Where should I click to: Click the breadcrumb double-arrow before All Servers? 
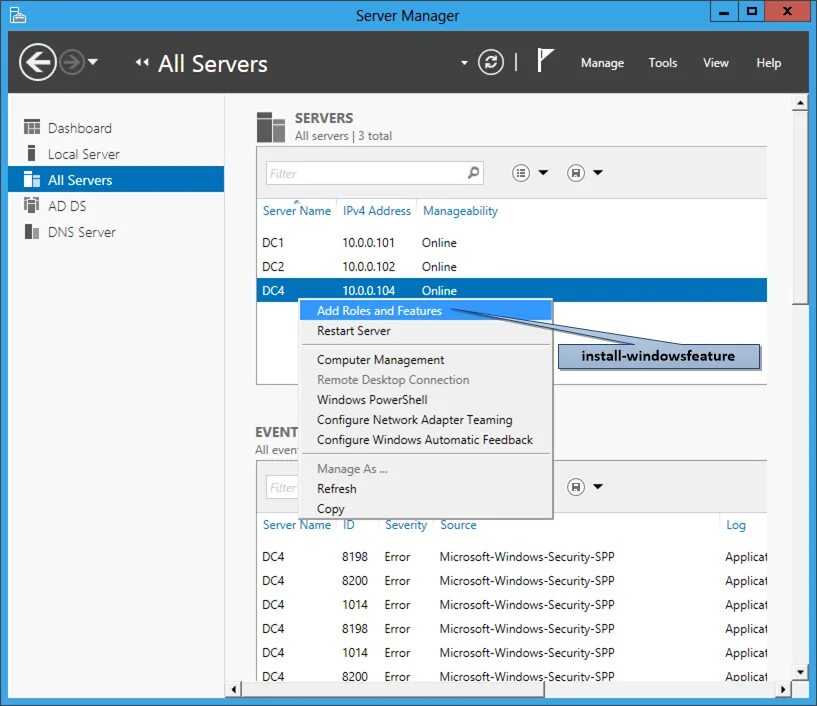[x=142, y=63]
